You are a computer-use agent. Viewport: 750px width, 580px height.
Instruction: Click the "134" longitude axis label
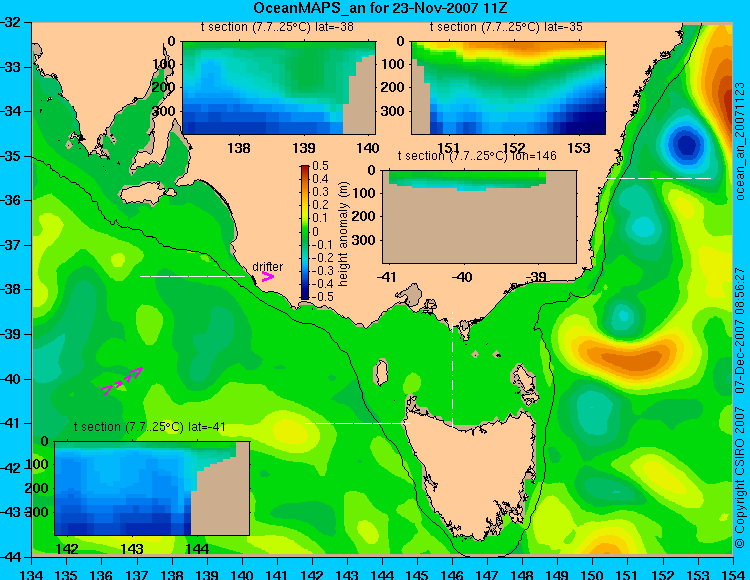32,574
